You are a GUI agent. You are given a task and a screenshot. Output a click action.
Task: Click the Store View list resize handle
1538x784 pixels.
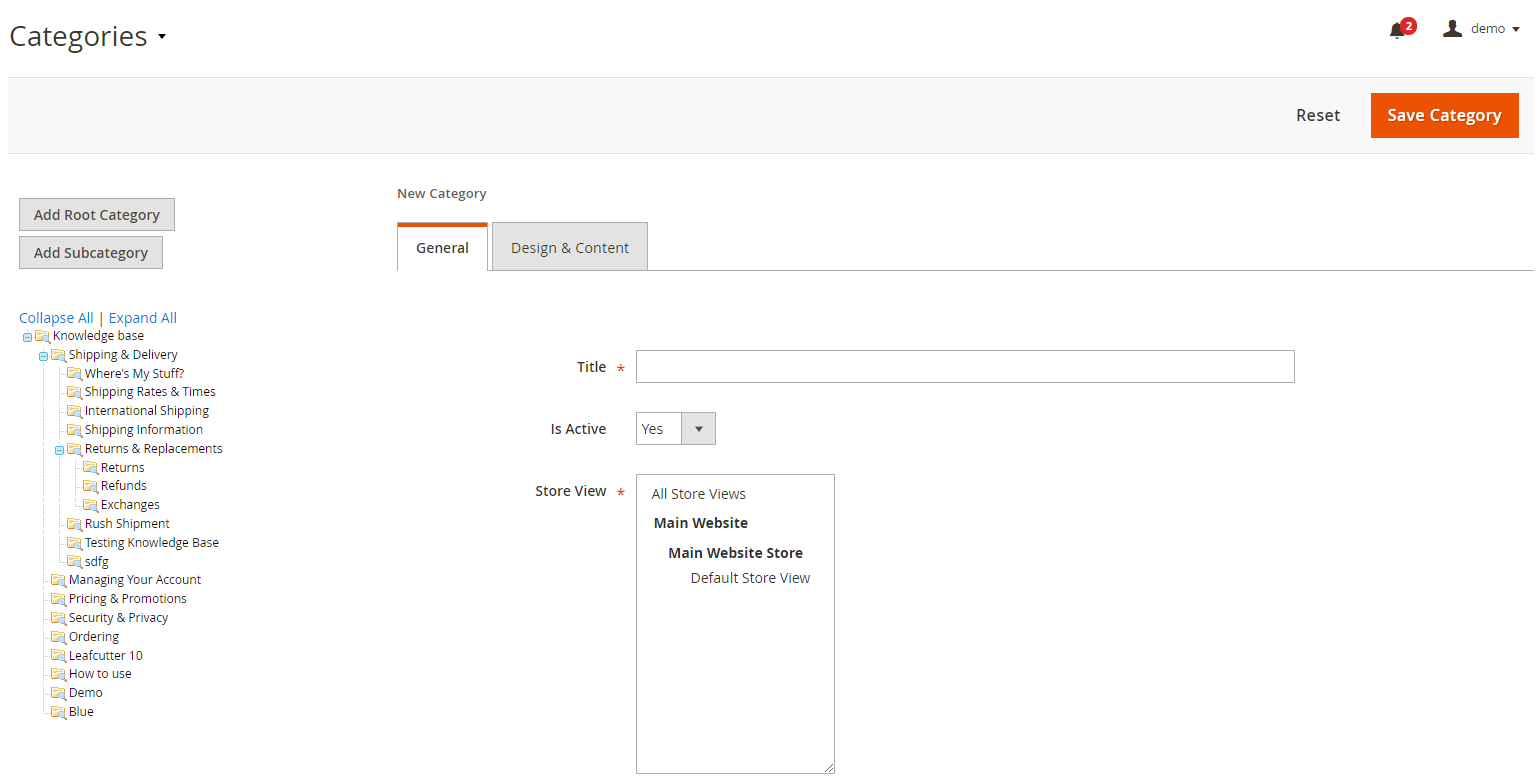tap(828, 767)
